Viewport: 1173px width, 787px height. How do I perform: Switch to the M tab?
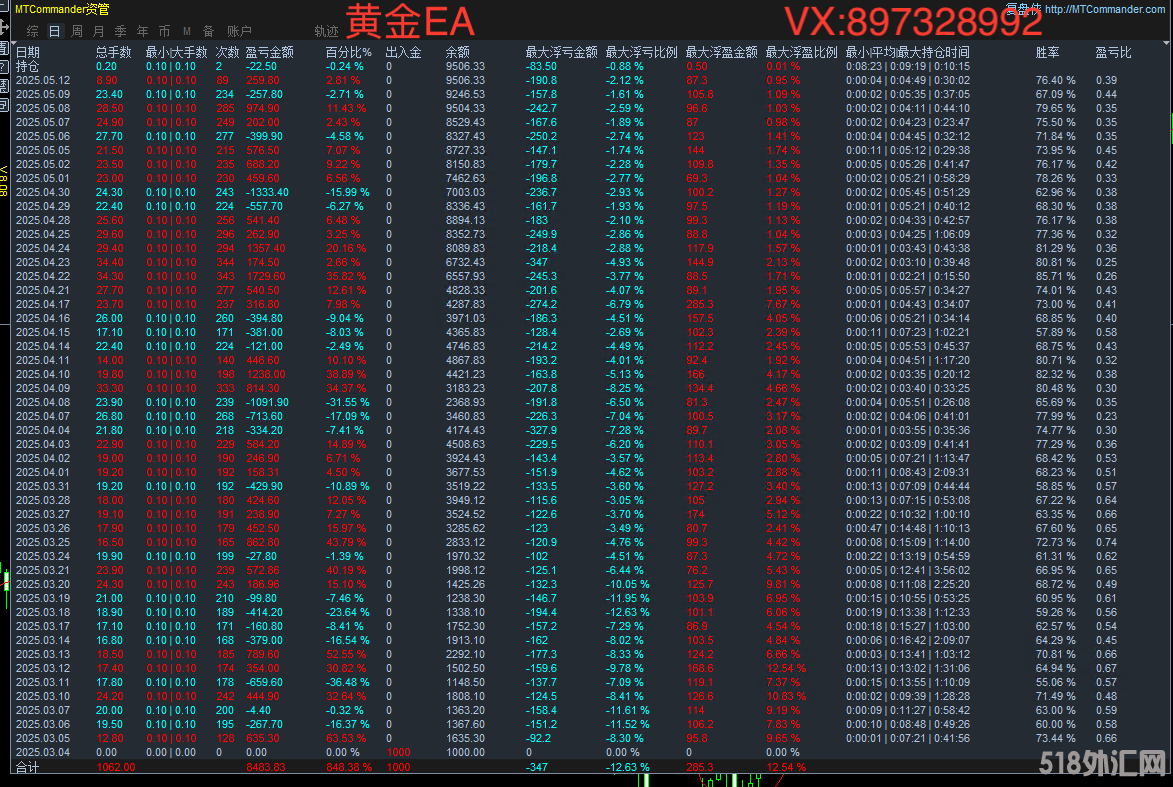187,31
